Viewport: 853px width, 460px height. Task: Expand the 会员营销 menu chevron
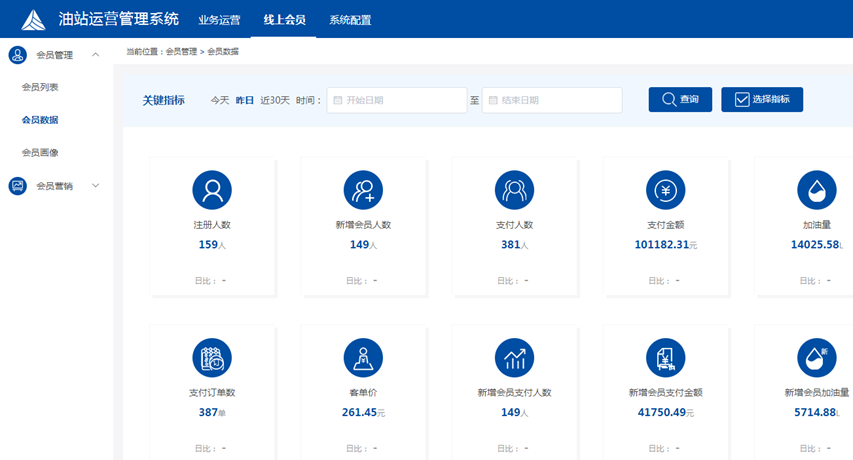click(x=96, y=186)
